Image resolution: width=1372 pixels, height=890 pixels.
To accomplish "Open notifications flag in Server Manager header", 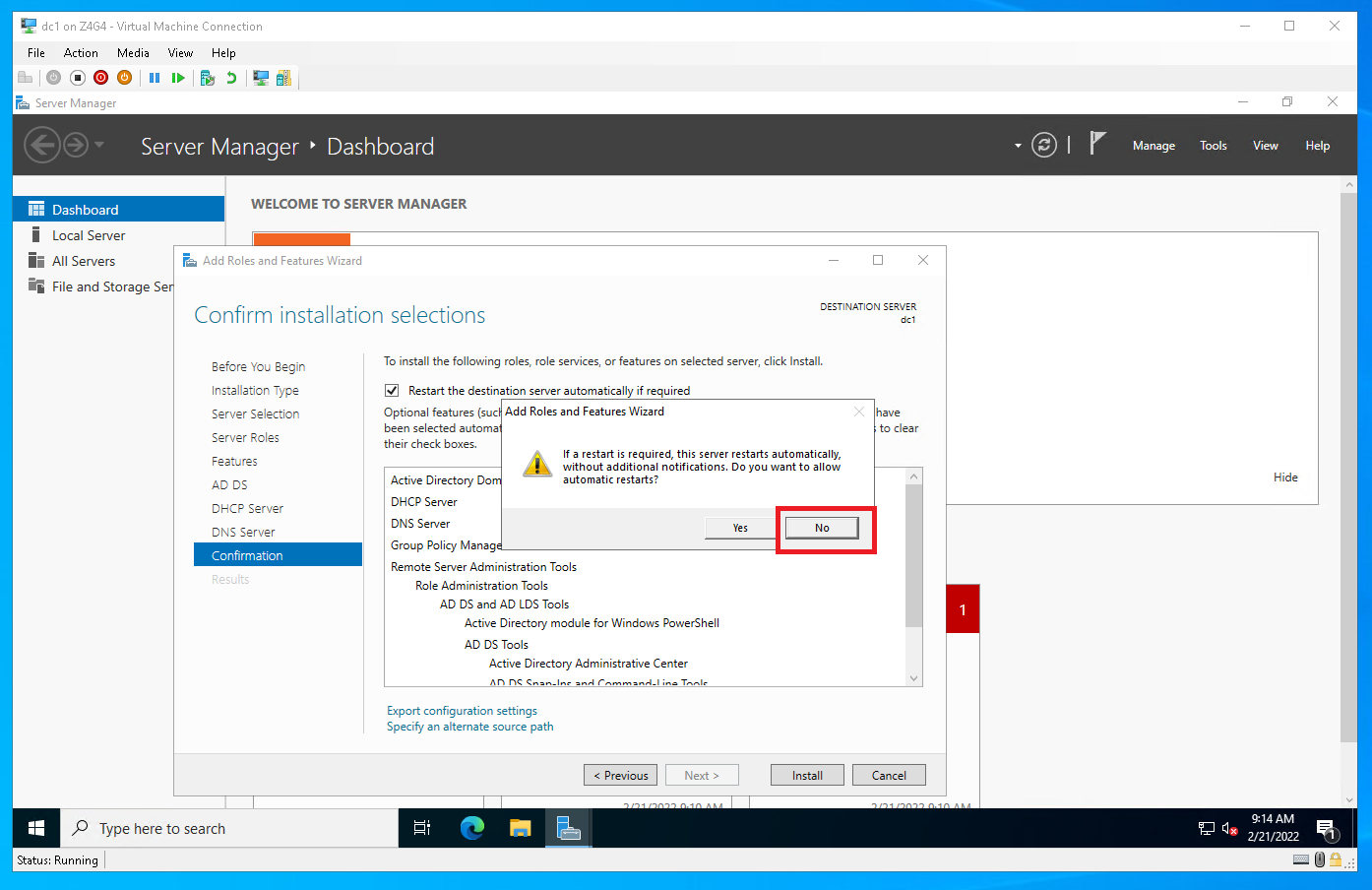I will coord(1097,144).
